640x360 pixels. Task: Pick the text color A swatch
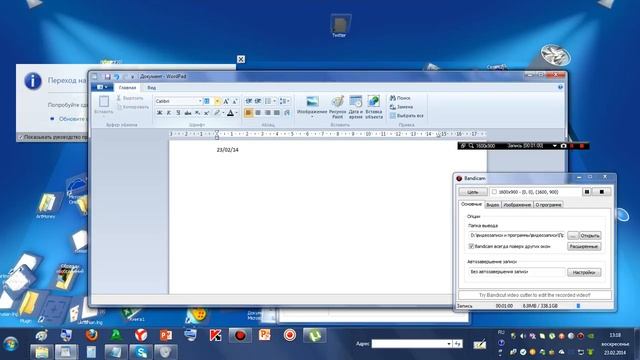pos(230,113)
